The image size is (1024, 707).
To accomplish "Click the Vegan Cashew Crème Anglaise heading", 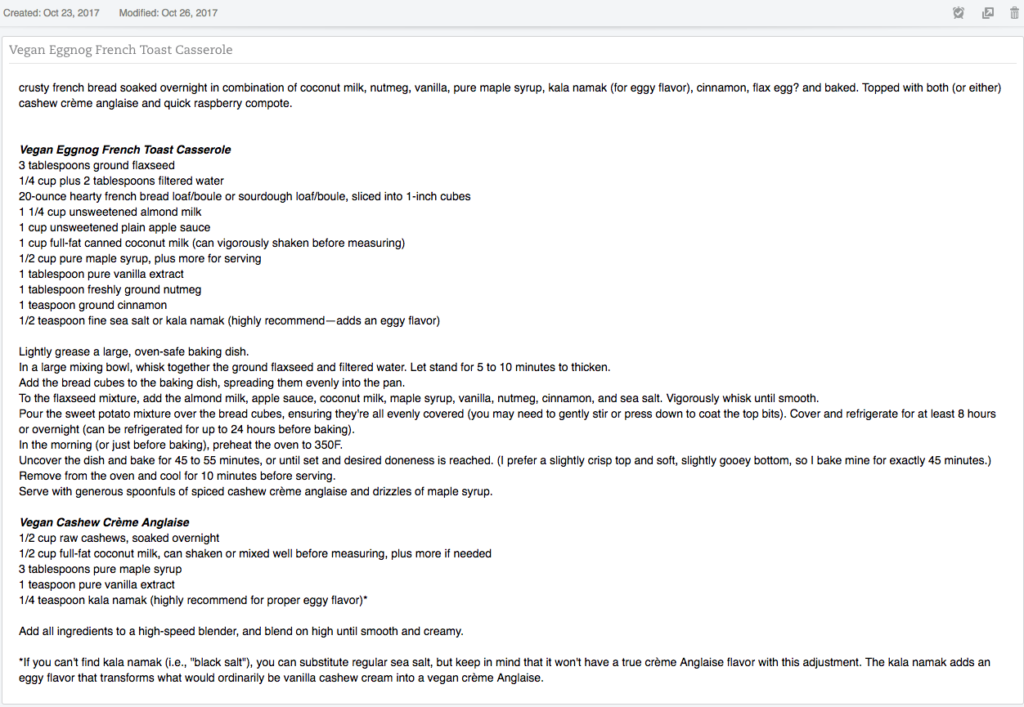I will point(105,523).
